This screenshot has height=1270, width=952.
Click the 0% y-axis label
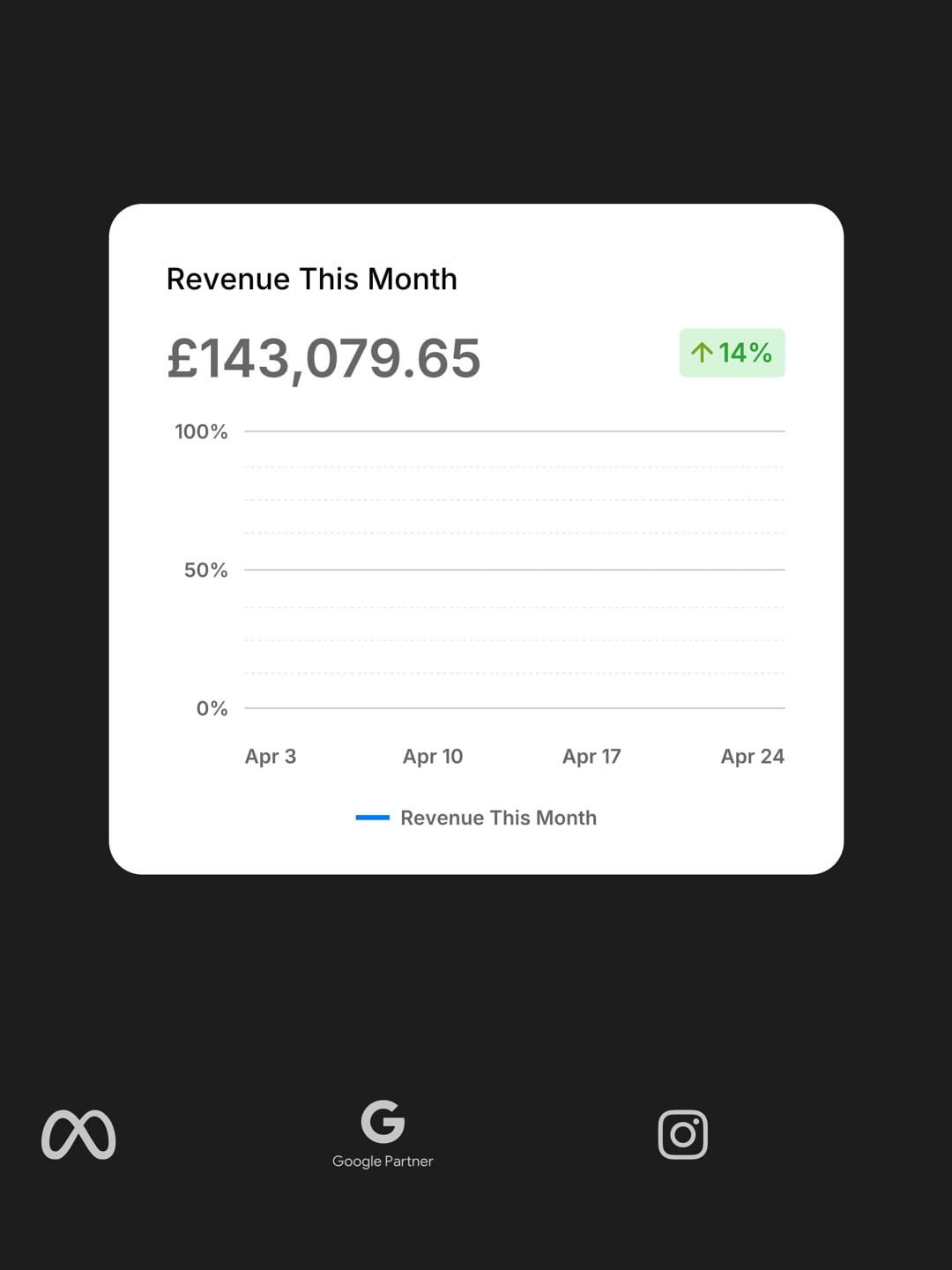(x=212, y=708)
